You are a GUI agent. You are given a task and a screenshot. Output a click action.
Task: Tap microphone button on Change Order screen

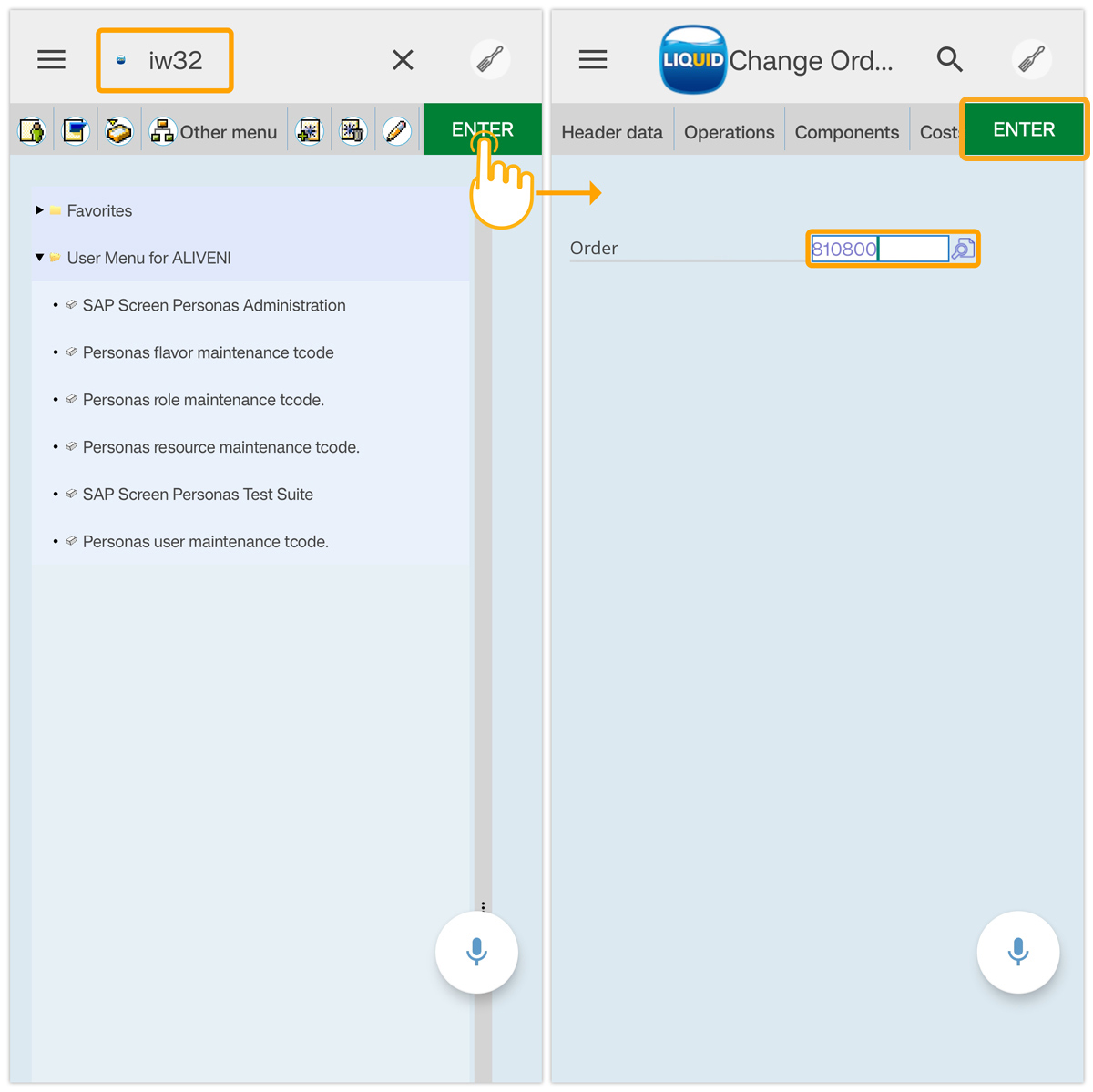click(x=1018, y=952)
